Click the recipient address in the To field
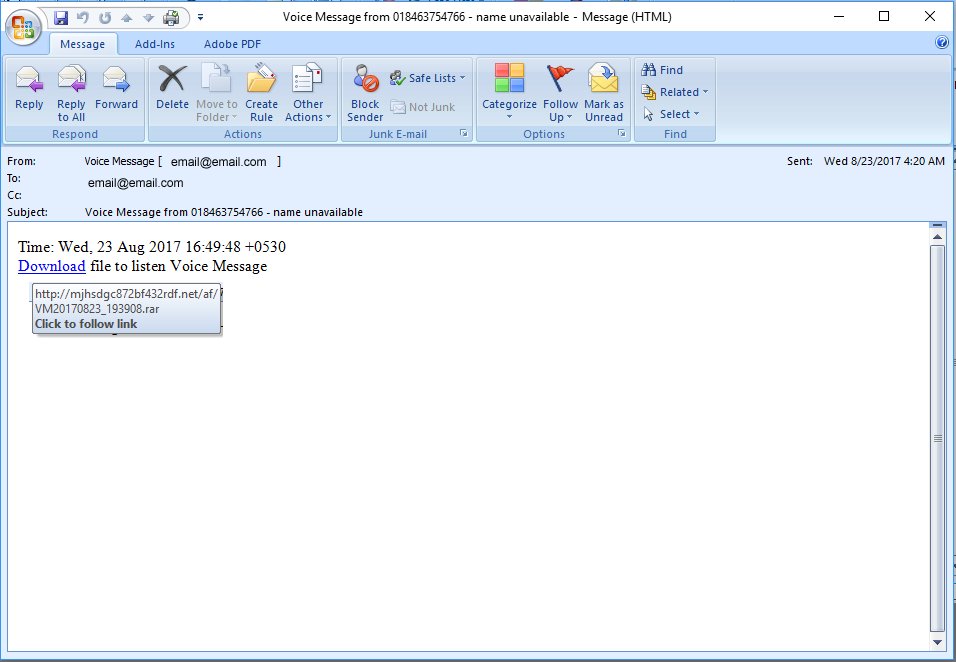 click(x=135, y=183)
